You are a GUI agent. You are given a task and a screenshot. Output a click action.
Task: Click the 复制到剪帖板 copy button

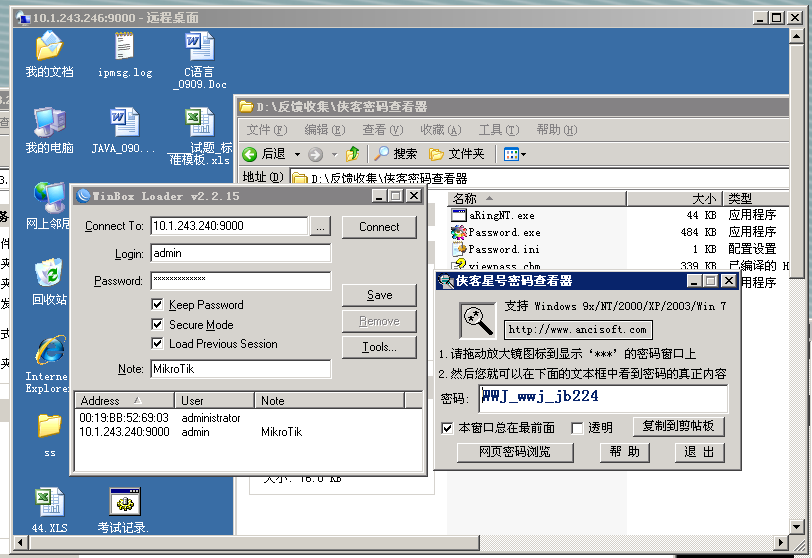(x=678, y=426)
